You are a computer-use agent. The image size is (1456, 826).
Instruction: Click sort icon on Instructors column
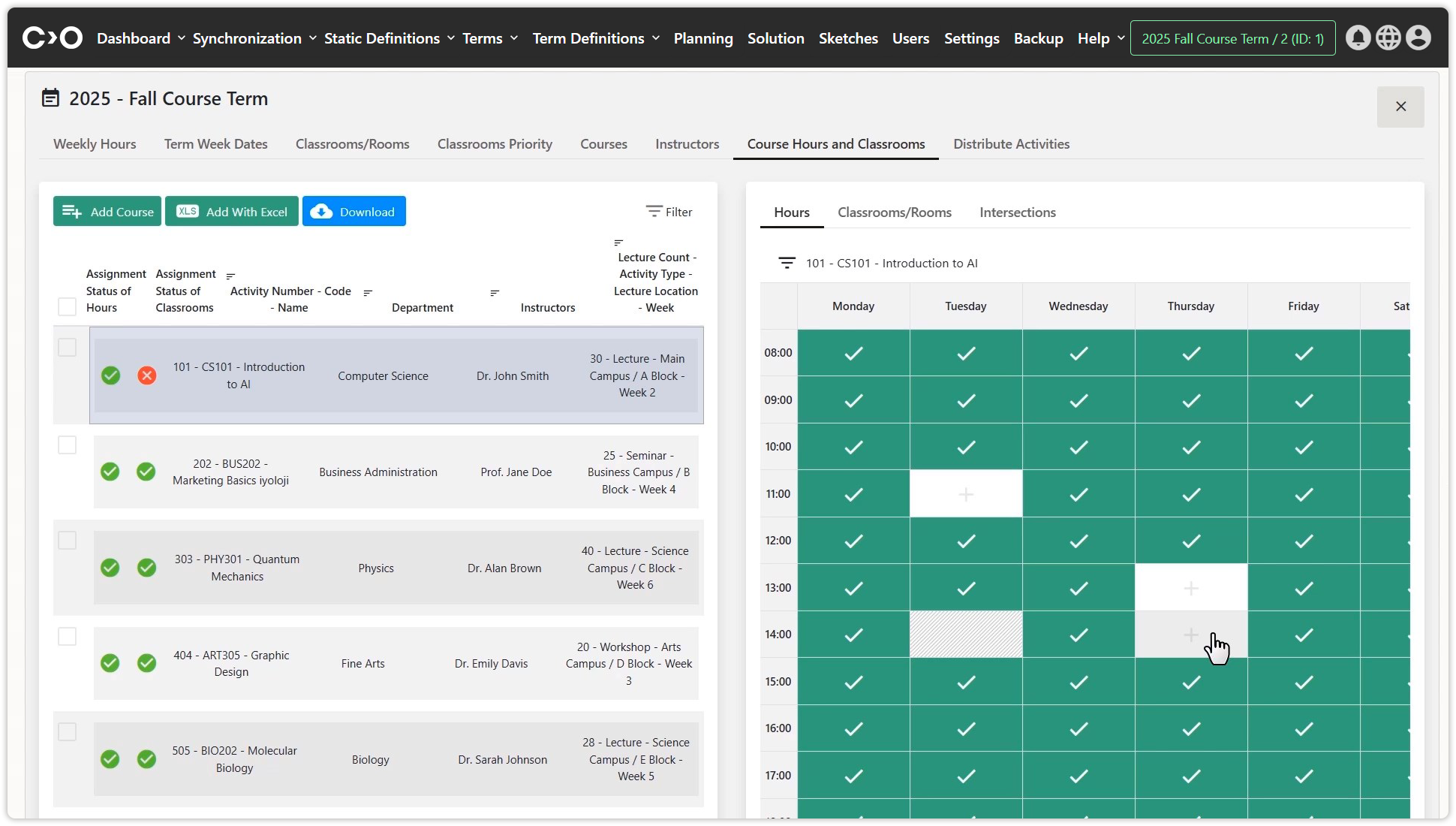pos(495,292)
